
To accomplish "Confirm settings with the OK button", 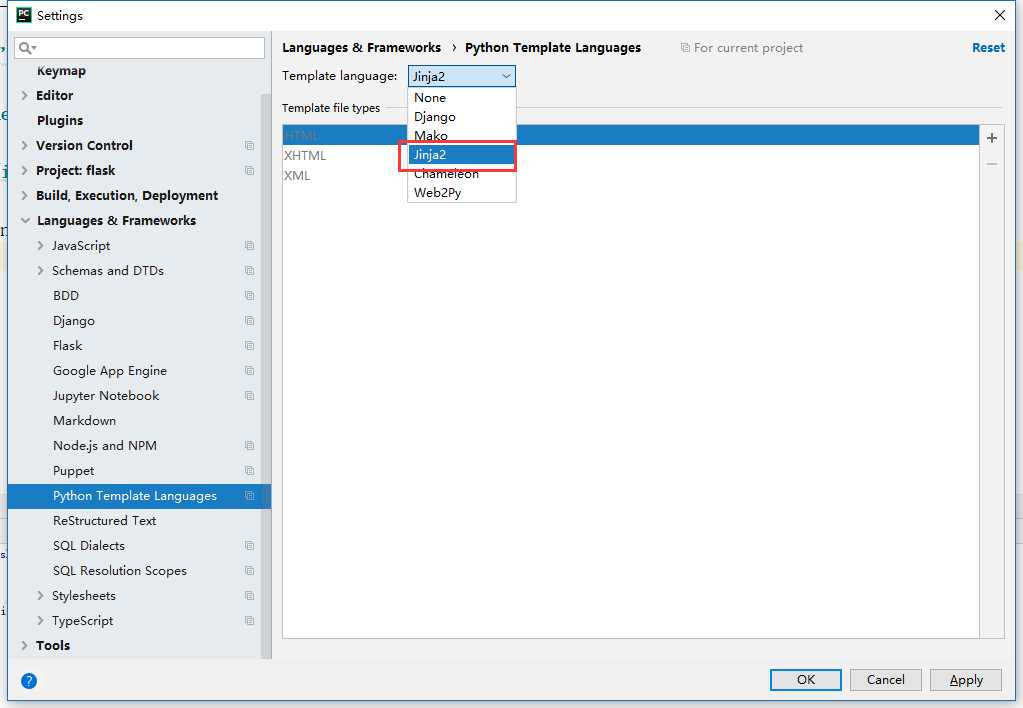I will click(x=806, y=679).
